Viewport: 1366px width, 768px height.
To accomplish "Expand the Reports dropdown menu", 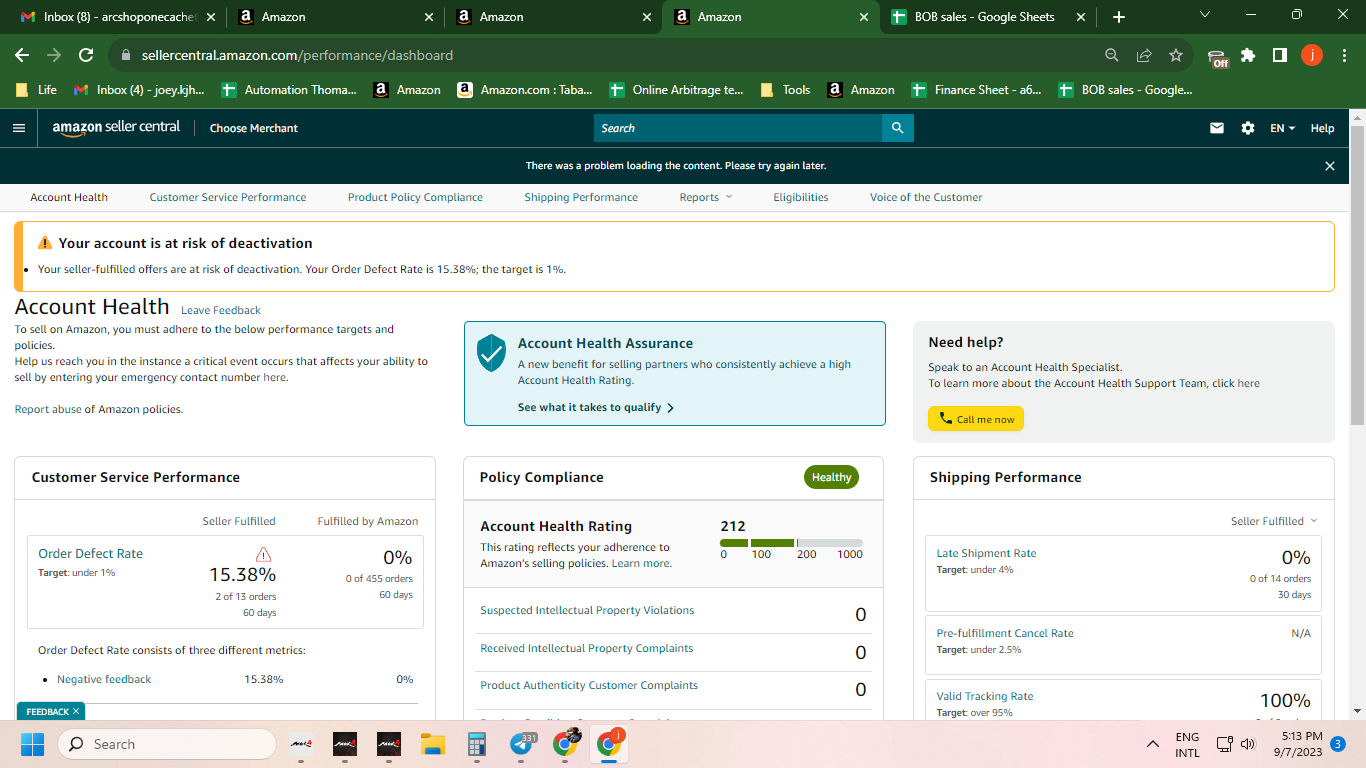I will pyautogui.click(x=706, y=197).
